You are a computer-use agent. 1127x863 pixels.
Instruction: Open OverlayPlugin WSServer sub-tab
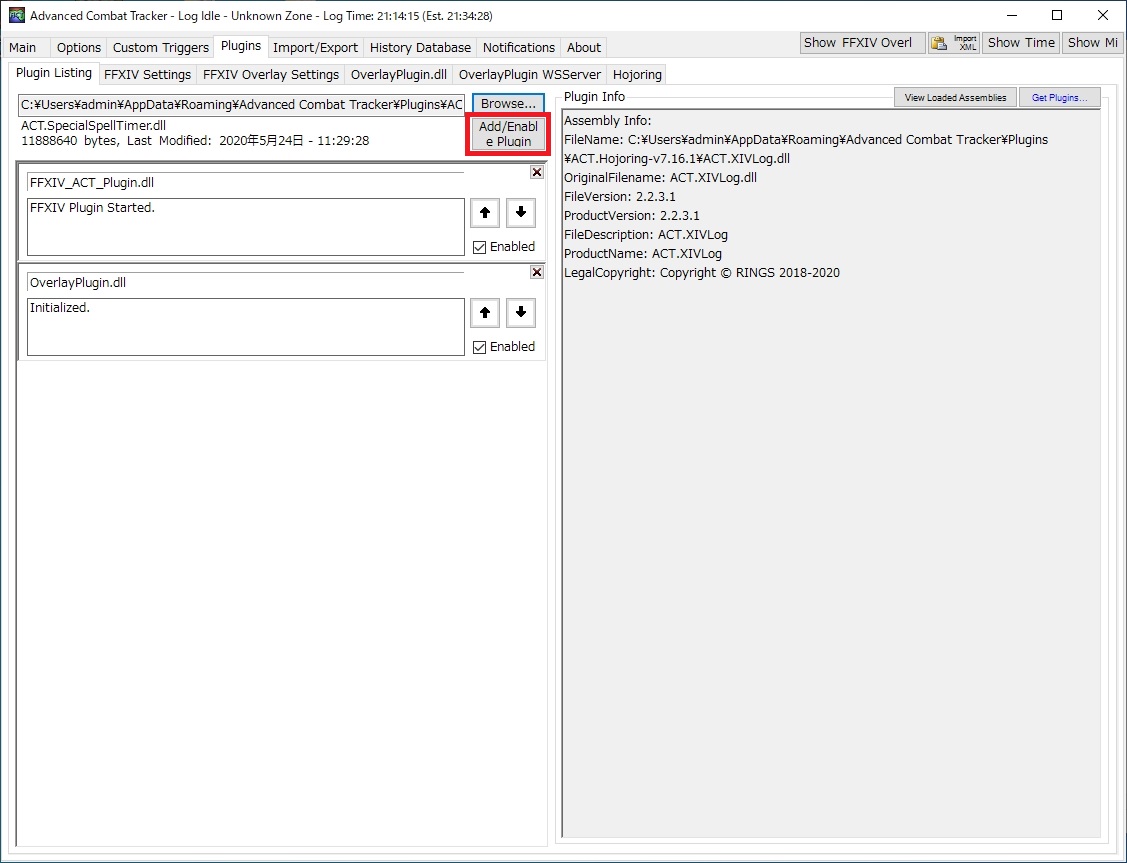click(530, 75)
